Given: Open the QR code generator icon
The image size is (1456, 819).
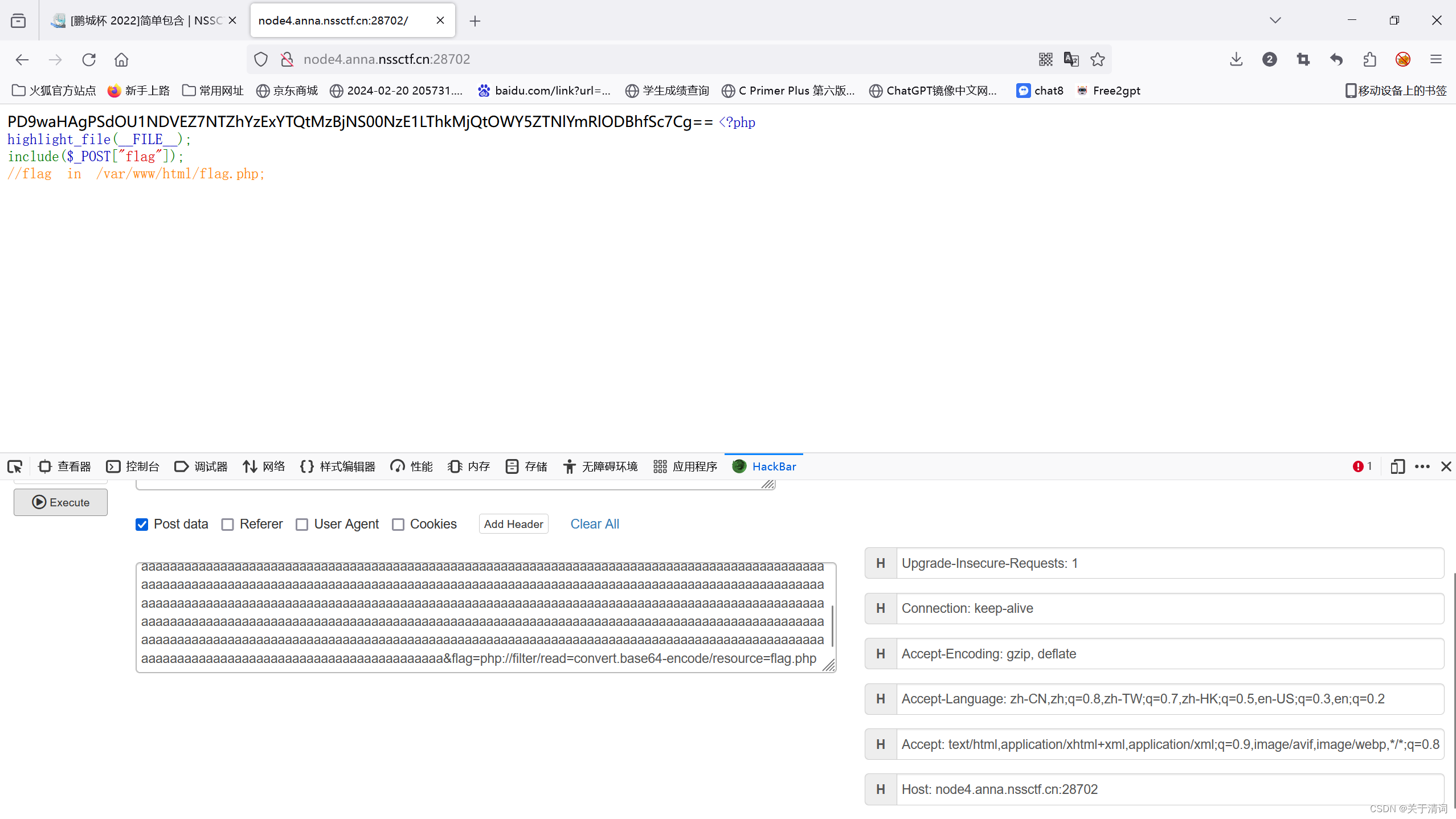Looking at the screenshot, I should click(1045, 59).
